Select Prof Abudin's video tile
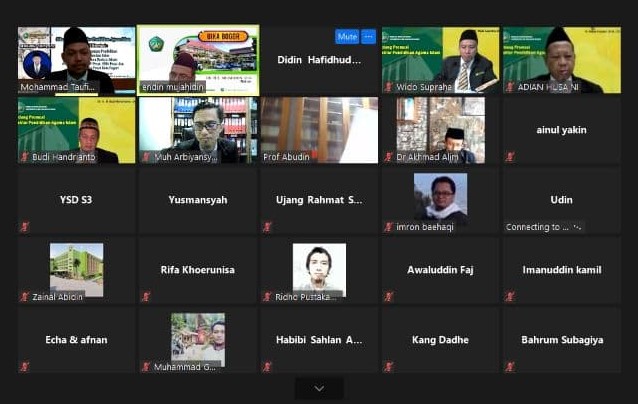The height and width of the screenshot is (404, 638). (x=319, y=128)
